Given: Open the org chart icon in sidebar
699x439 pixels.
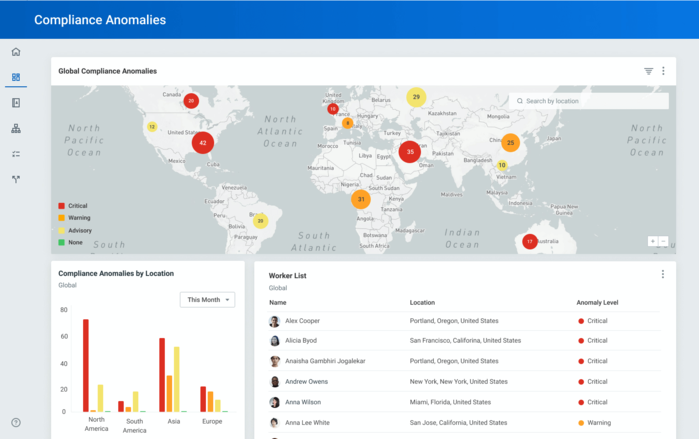Looking at the screenshot, I should [x=16, y=129].
